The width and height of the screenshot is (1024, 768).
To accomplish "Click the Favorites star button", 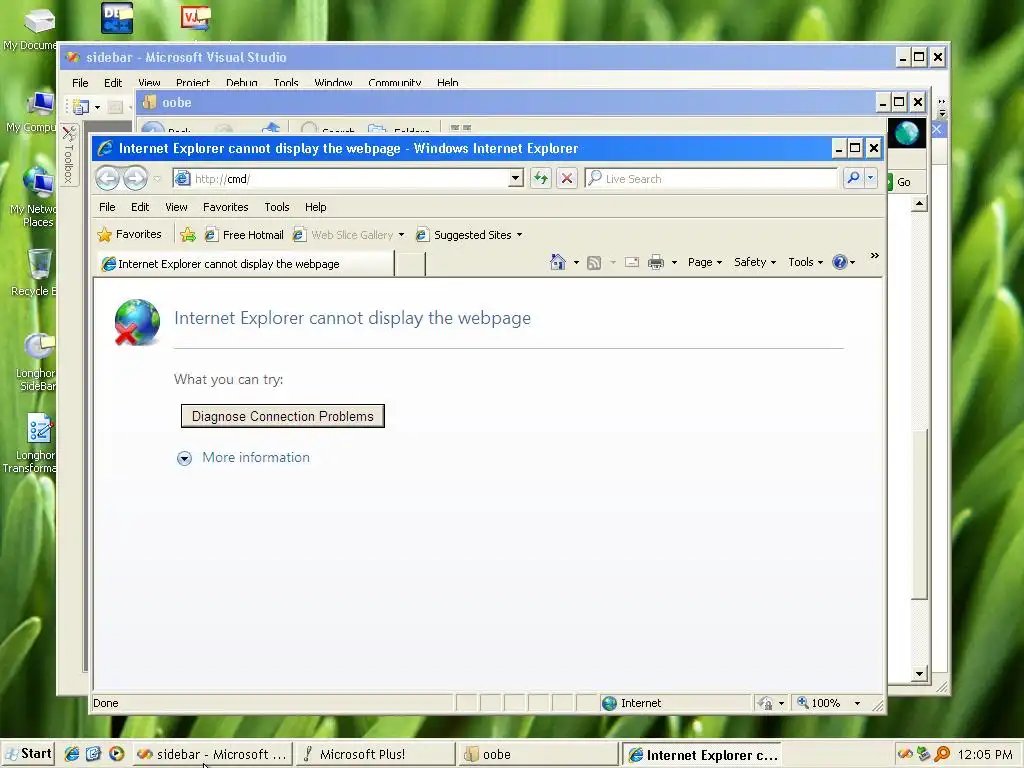I will click(x=129, y=234).
